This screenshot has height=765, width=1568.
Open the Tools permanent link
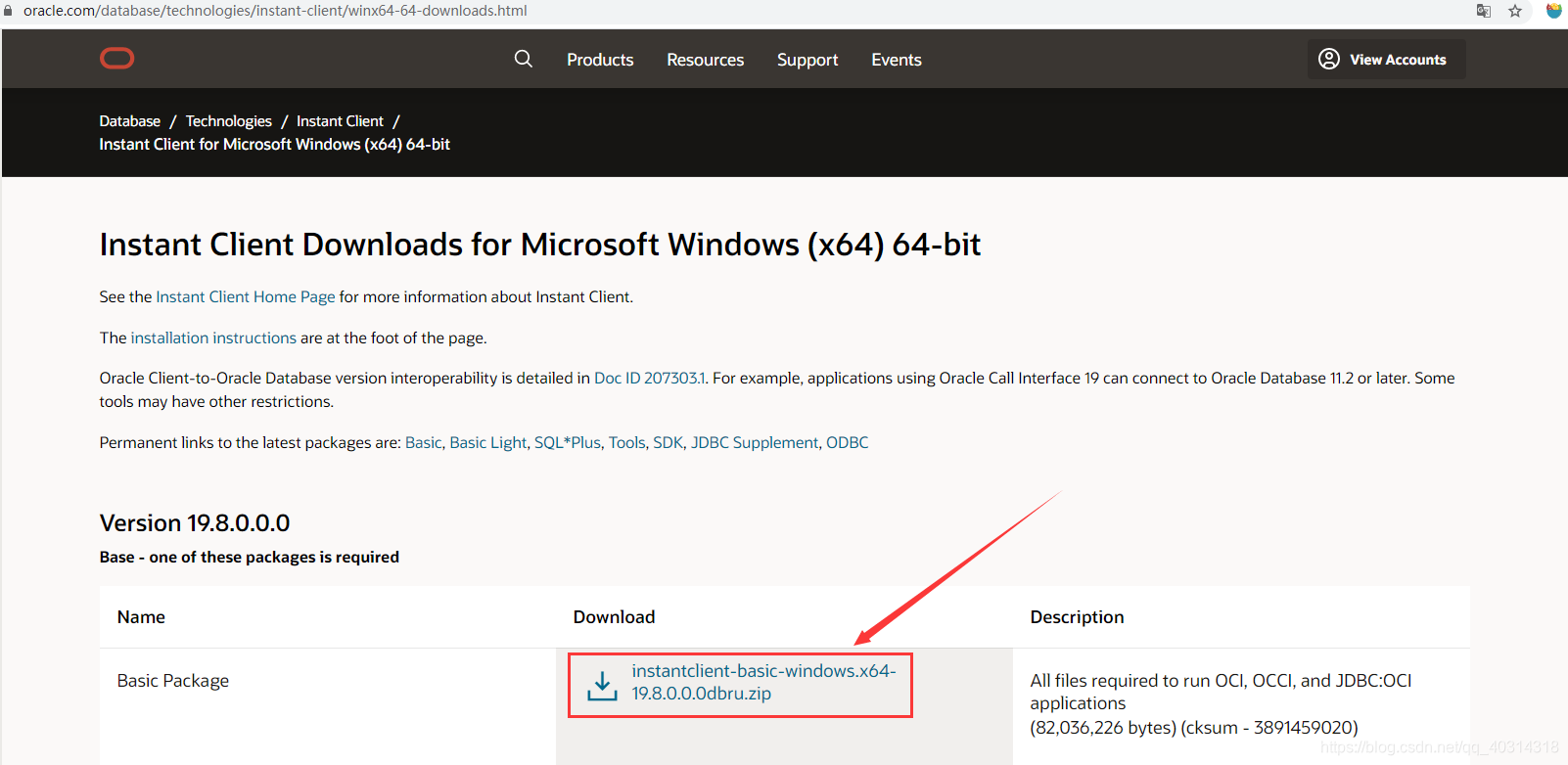tap(627, 442)
